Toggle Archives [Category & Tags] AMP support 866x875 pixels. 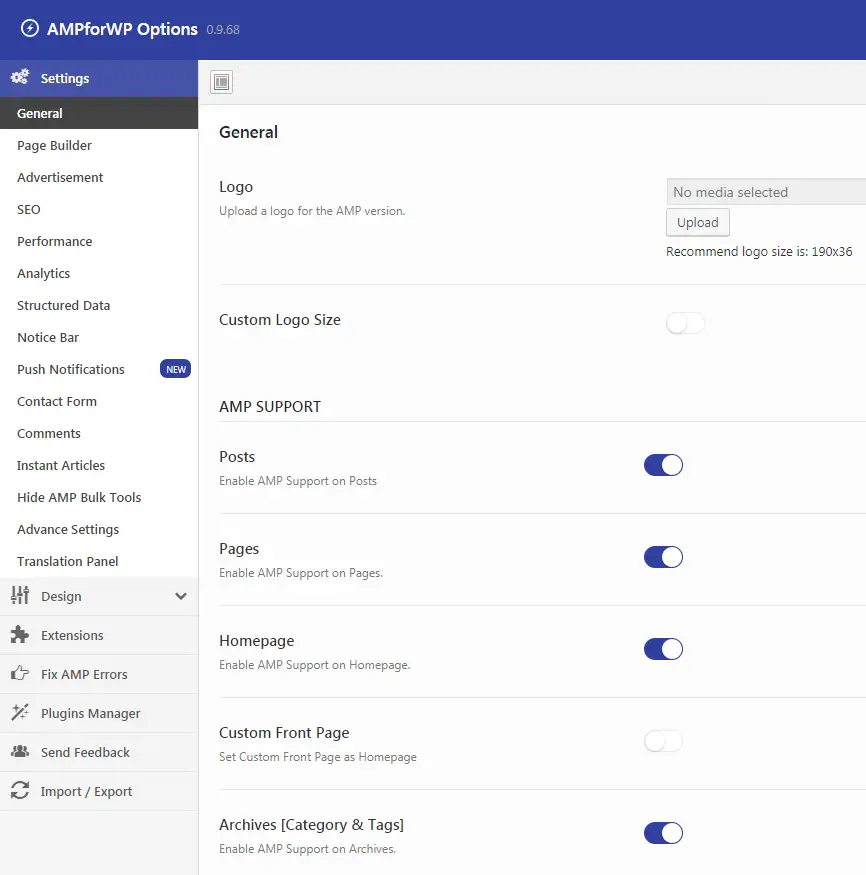(x=663, y=833)
